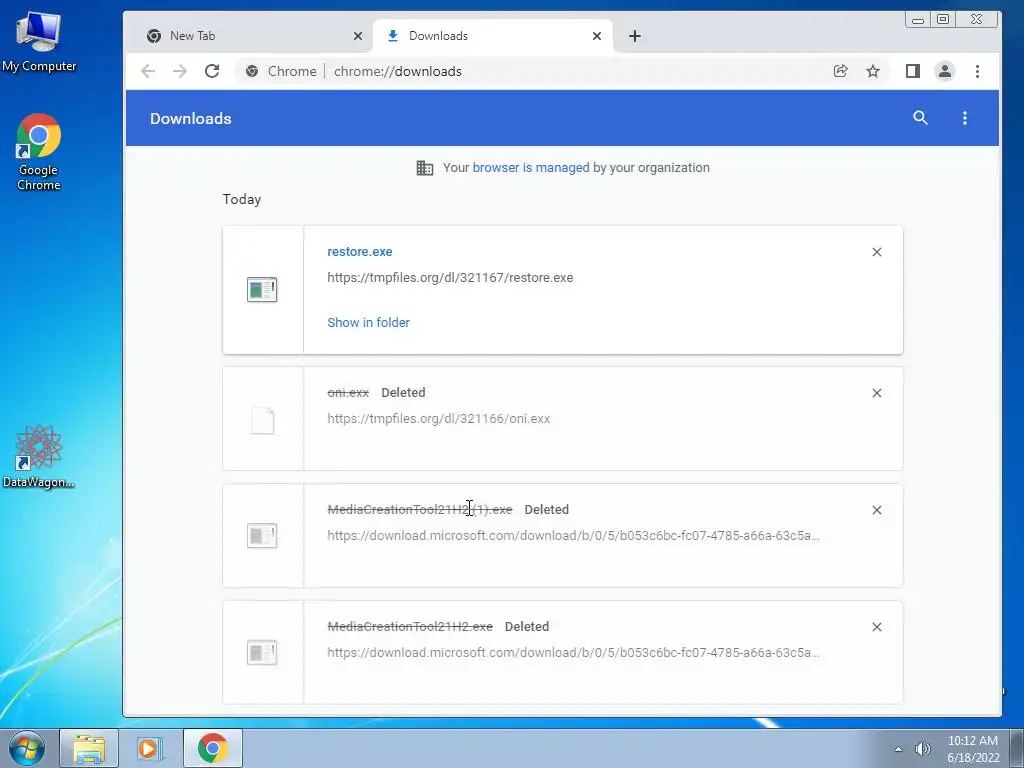Open Windows Explorer from the taskbar
1024x768 pixels.
tap(89, 748)
